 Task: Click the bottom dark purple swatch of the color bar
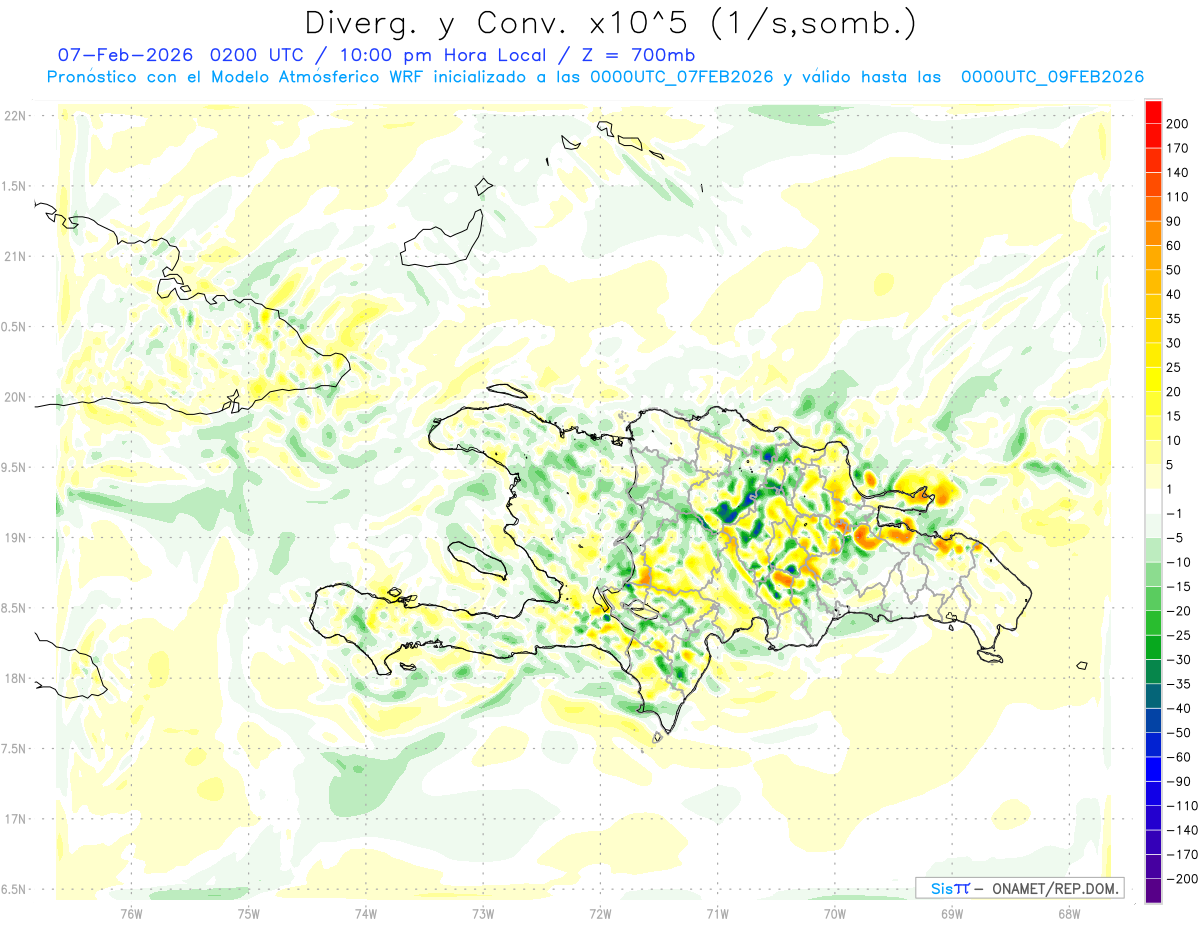[x=1153, y=891]
